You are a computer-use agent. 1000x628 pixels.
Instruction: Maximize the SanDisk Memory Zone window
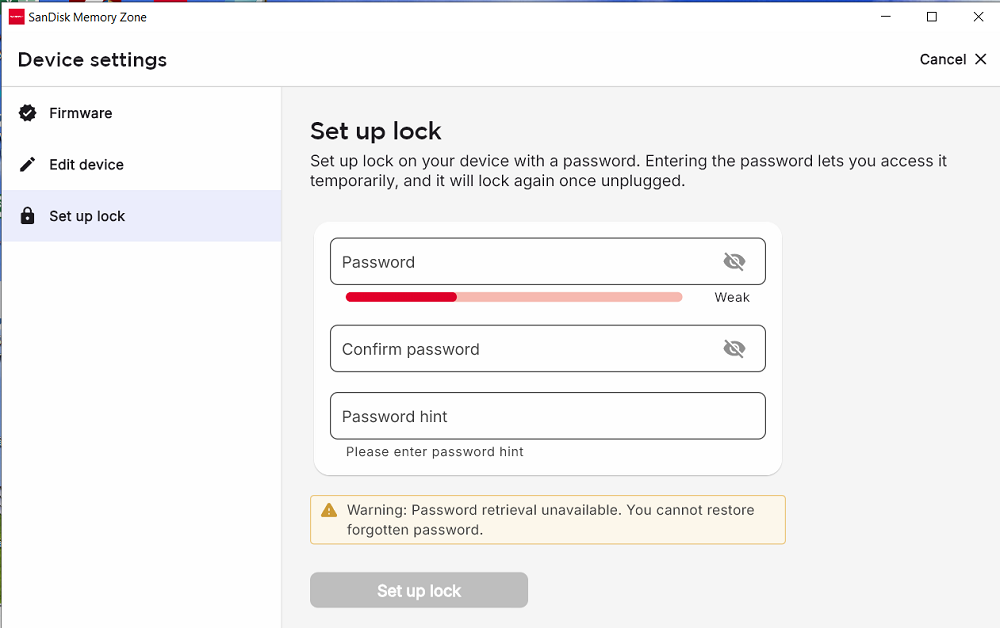click(x=932, y=17)
